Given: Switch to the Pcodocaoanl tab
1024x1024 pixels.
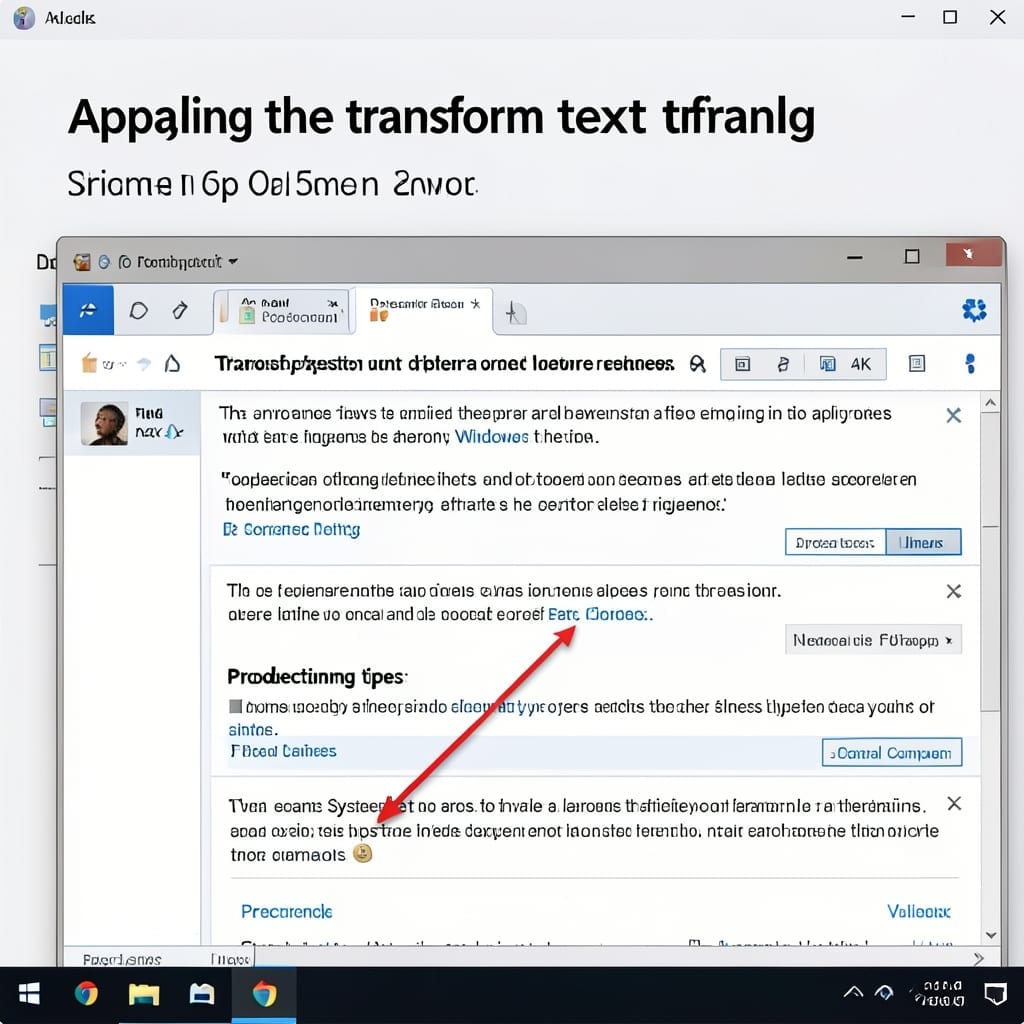Looking at the screenshot, I should click(282, 312).
